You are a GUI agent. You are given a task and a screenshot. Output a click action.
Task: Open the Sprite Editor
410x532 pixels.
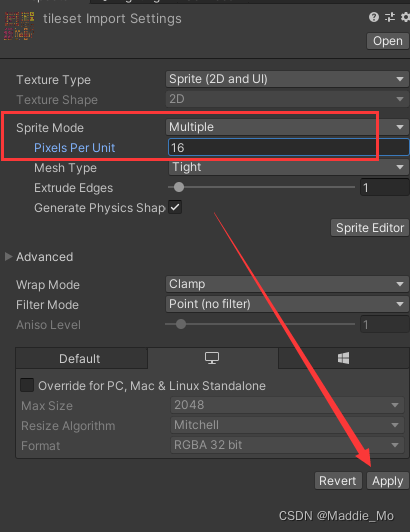370,228
